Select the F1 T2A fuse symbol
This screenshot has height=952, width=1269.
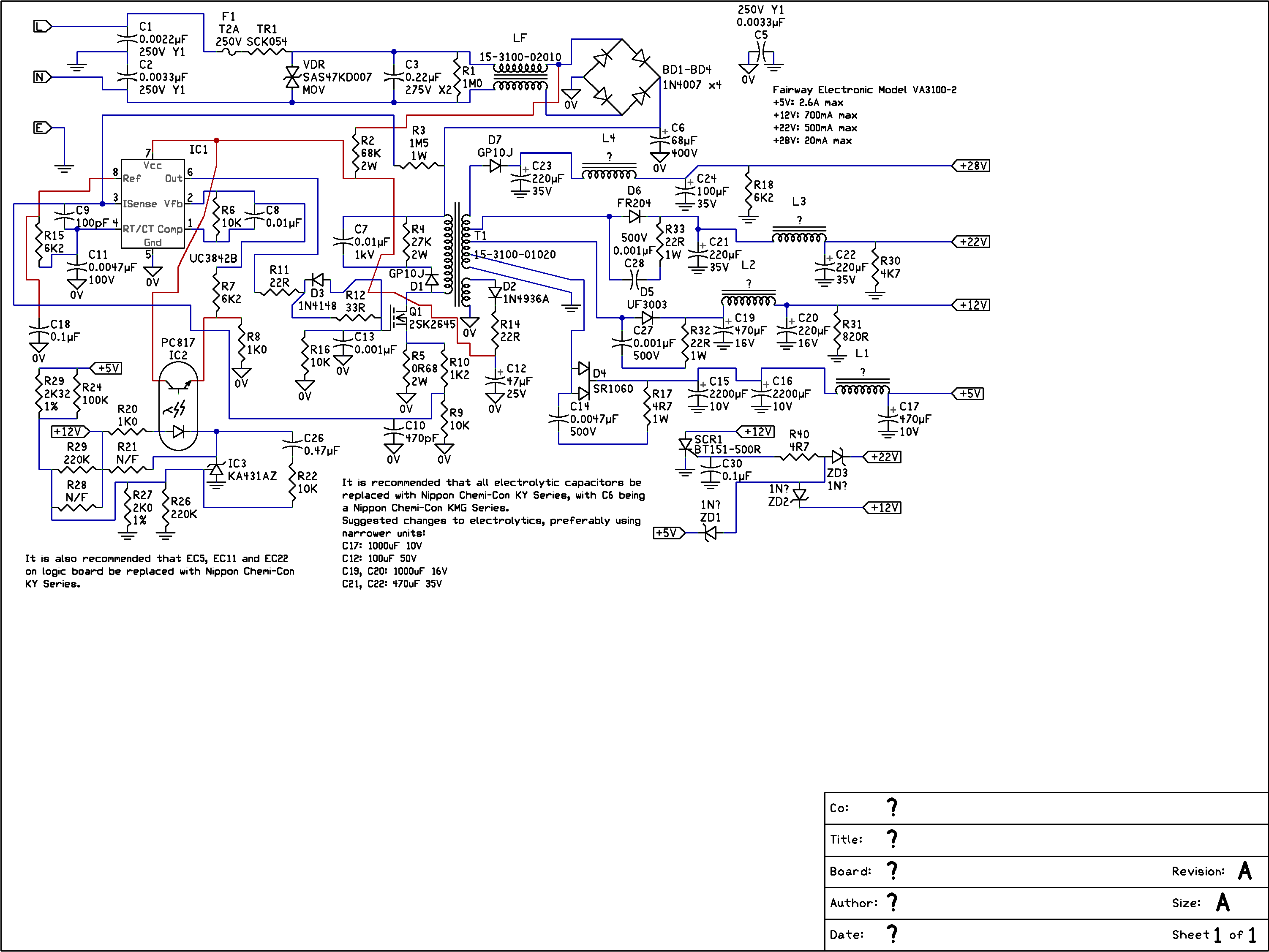point(229,52)
